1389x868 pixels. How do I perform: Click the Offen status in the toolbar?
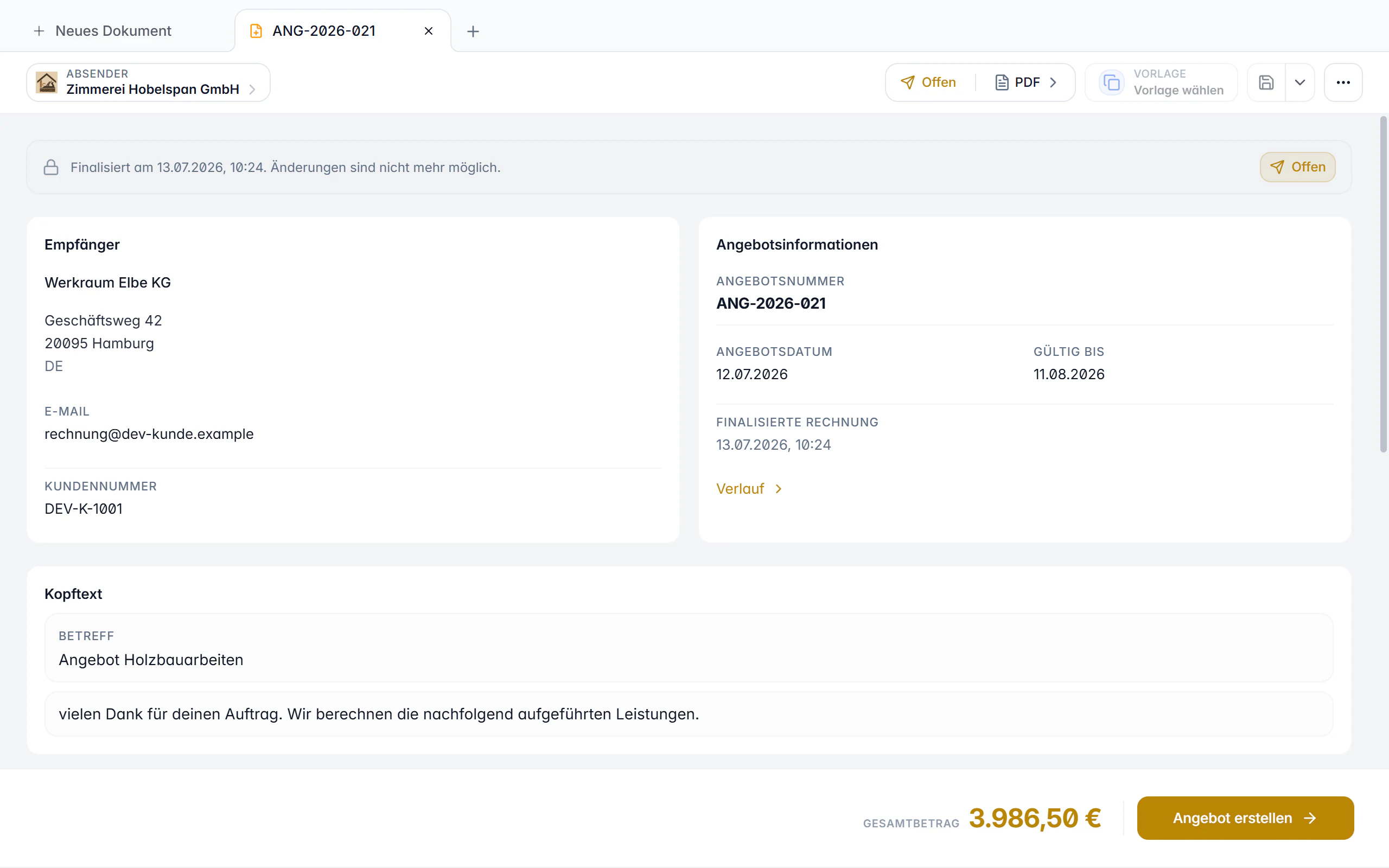(x=928, y=82)
